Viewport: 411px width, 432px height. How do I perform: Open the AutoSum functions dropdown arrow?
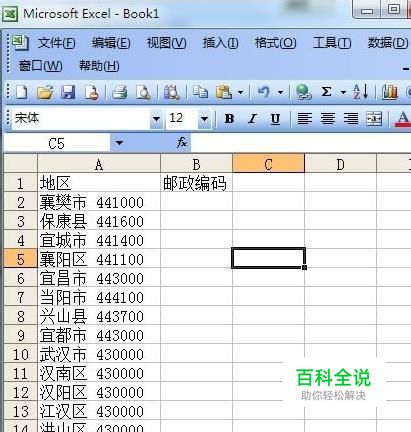(343, 92)
